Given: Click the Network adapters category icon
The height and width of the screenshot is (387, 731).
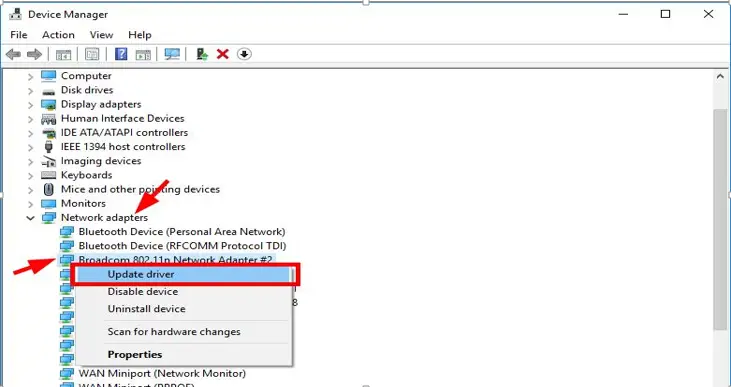Looking at the screenshot, I should 48,218.
